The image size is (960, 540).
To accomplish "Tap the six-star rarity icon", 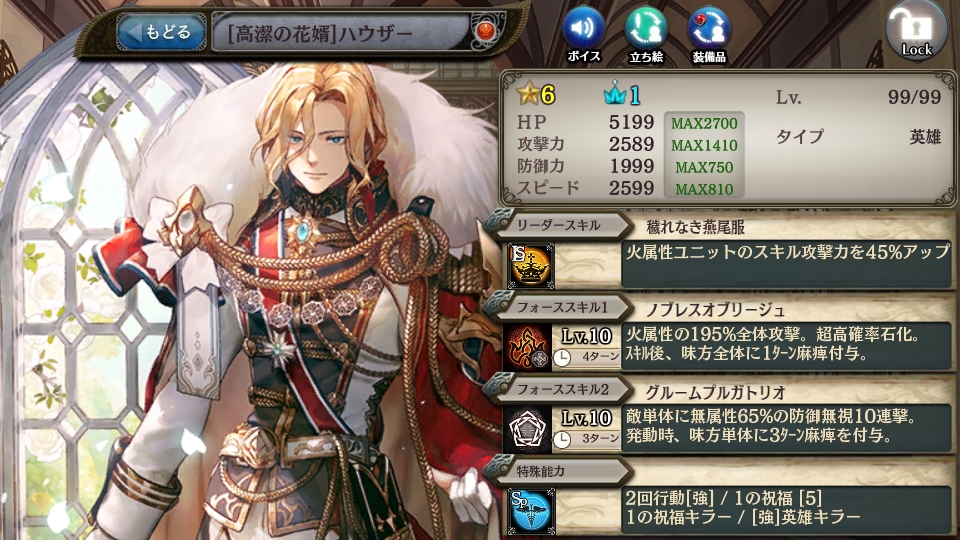I will click(x=536, y=94).
